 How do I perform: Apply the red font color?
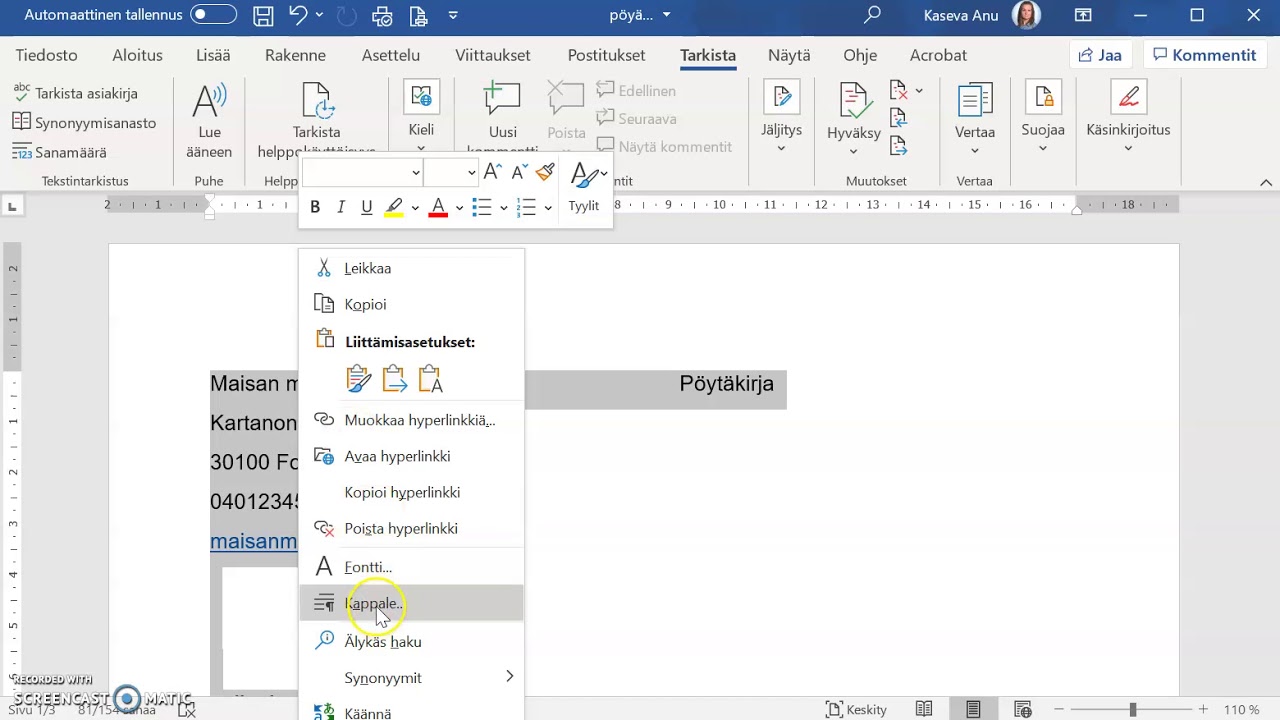(438, 207)
